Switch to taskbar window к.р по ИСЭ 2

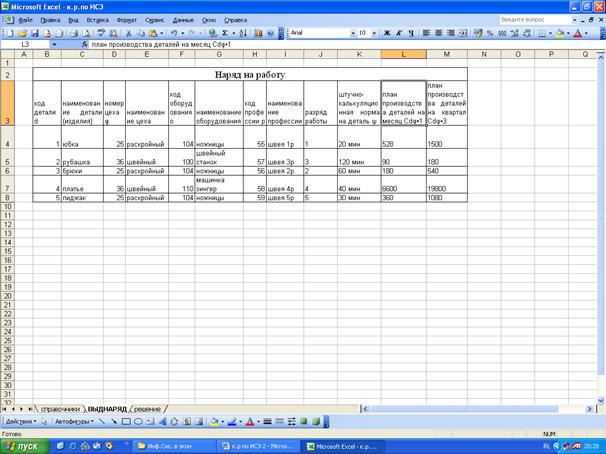258,446
